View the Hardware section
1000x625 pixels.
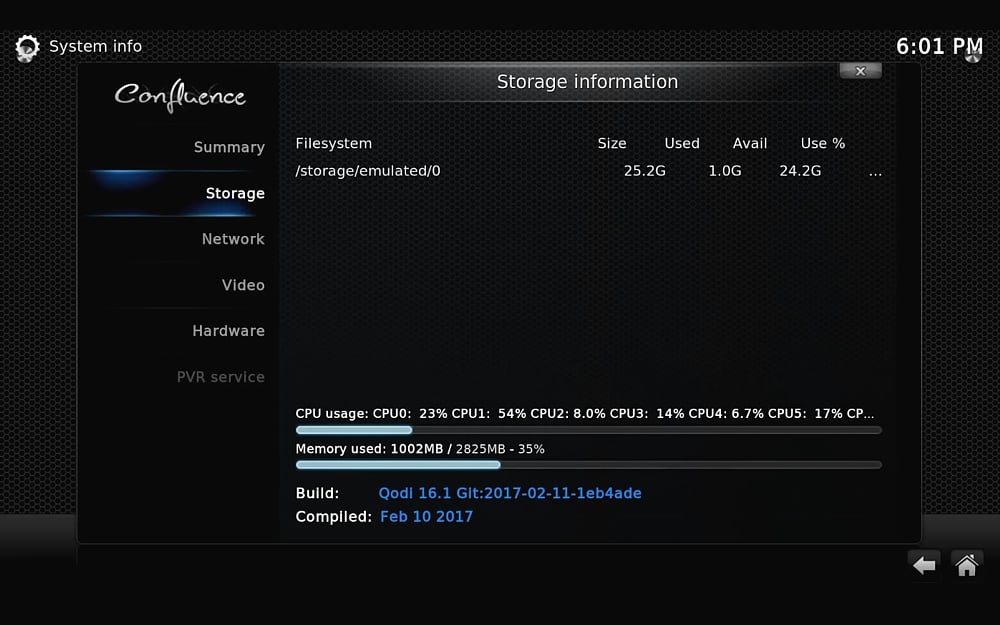[229, 330]
